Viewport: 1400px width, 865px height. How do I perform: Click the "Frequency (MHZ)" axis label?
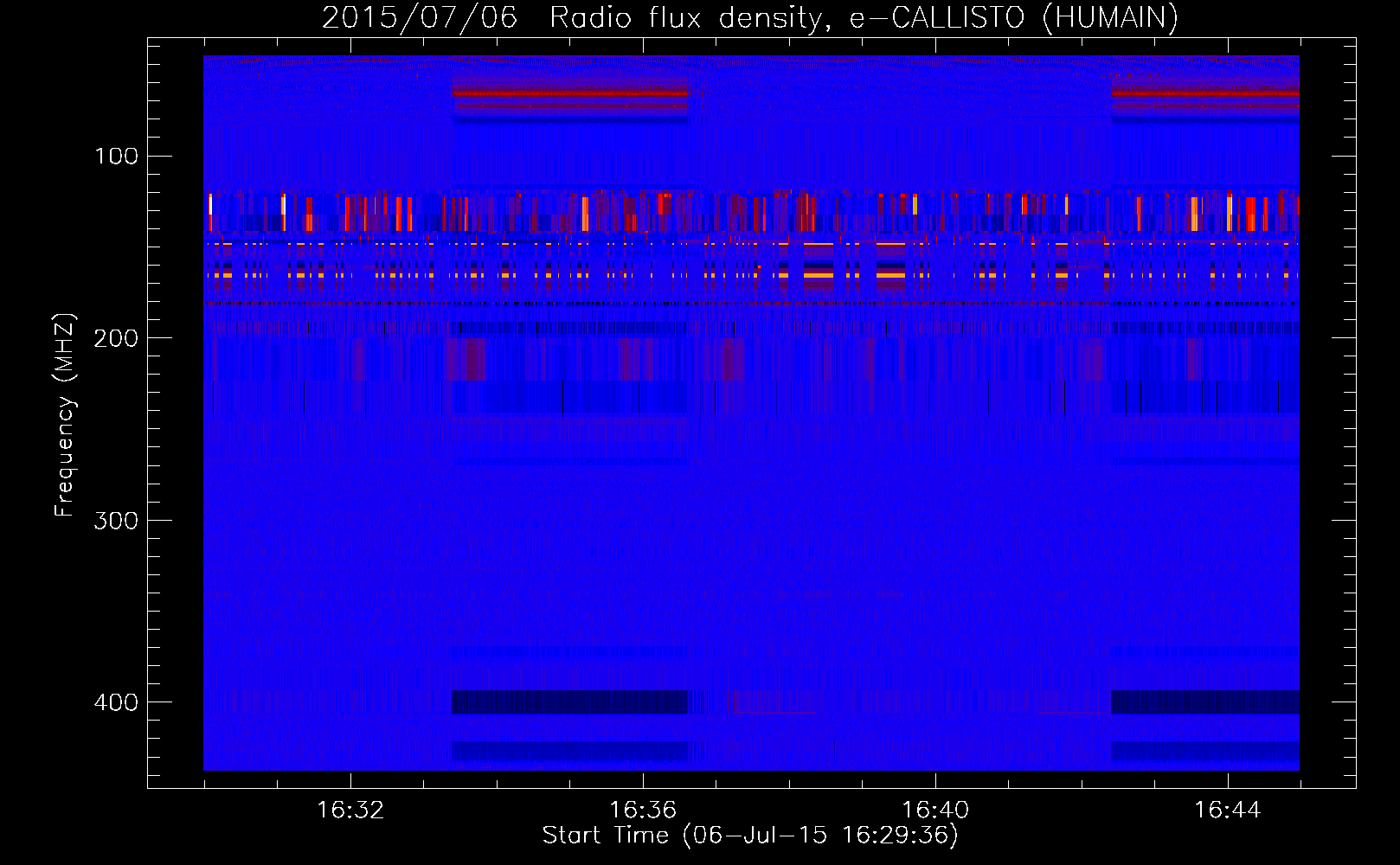tap(65, 414)
